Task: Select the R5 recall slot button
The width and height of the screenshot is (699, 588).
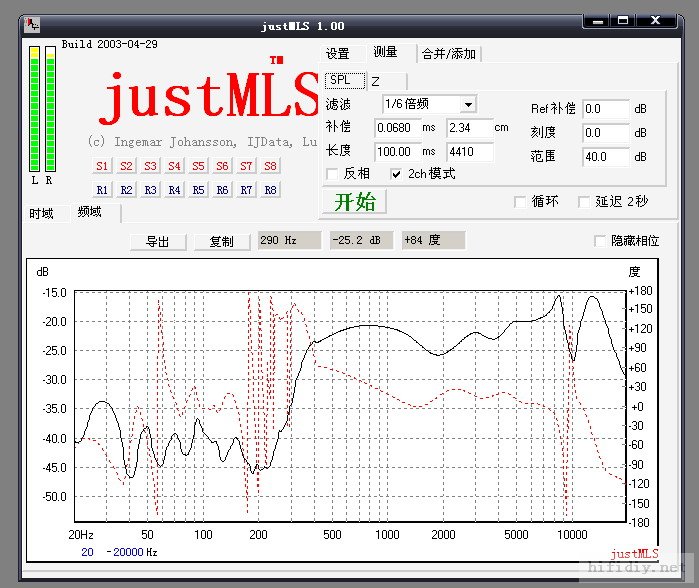Action: click(x=198, y=189)
